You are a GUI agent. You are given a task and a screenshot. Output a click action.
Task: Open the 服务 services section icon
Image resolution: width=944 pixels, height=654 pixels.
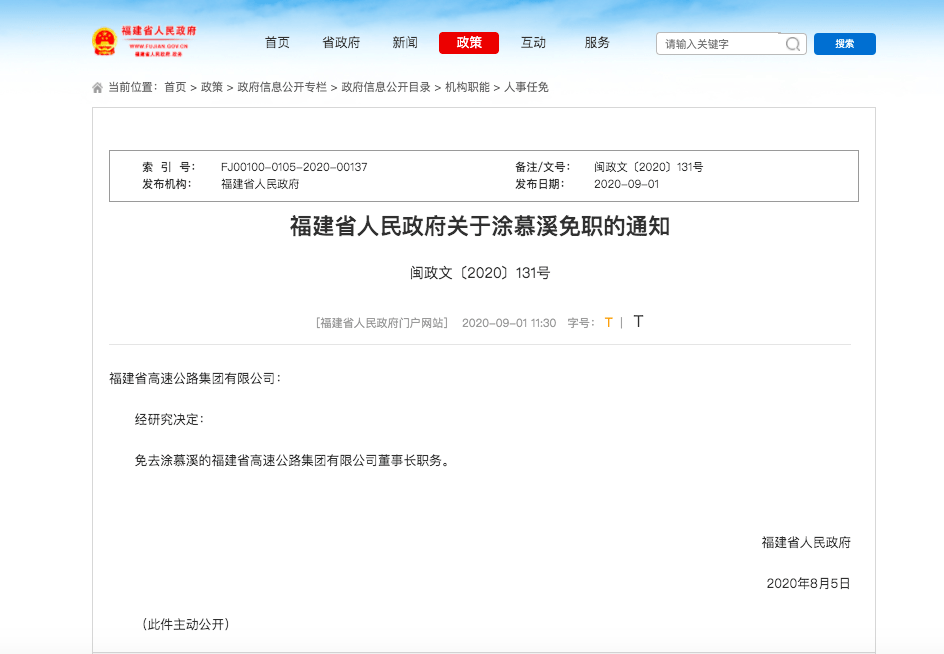pyautogui.click(x=596, y=43)
